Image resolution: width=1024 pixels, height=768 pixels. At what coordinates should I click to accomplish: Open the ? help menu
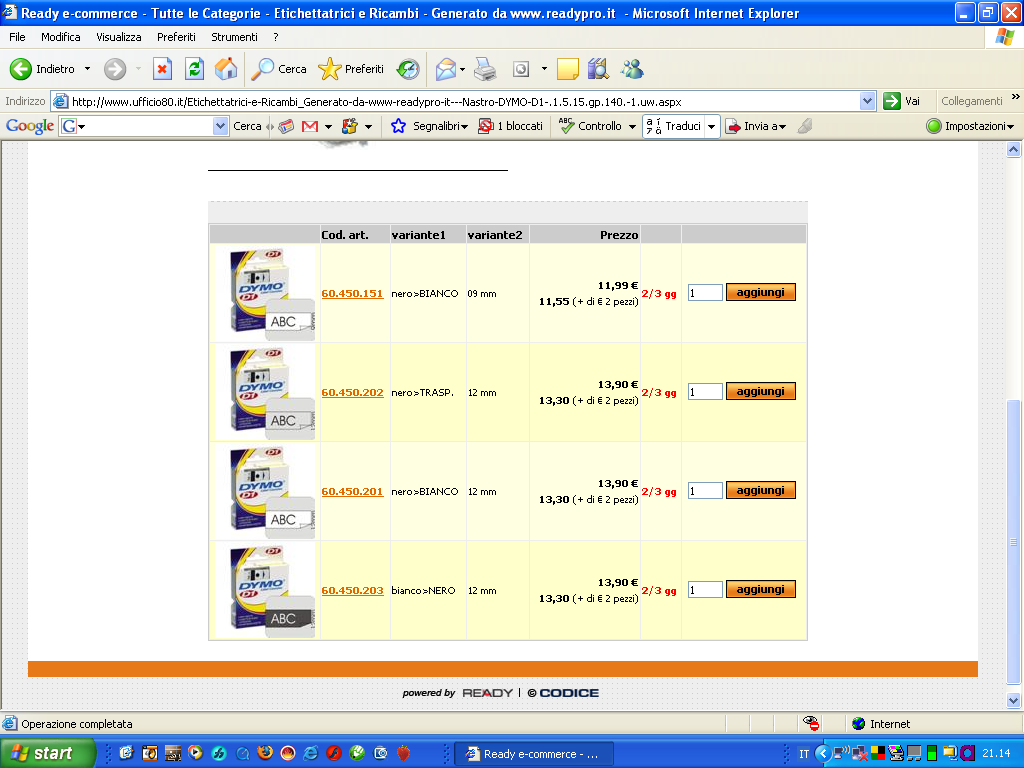tap(276, 37)
